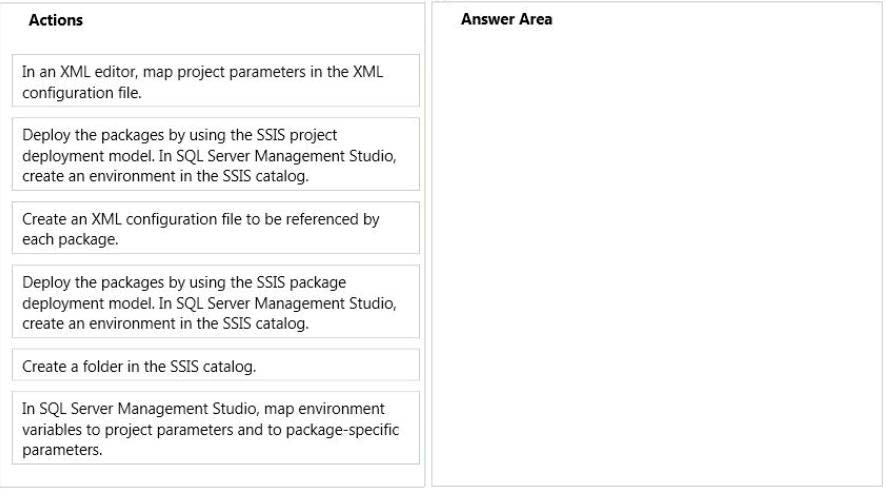Click the words 'XML configuration file.' in first action

[x=202, y=82]
